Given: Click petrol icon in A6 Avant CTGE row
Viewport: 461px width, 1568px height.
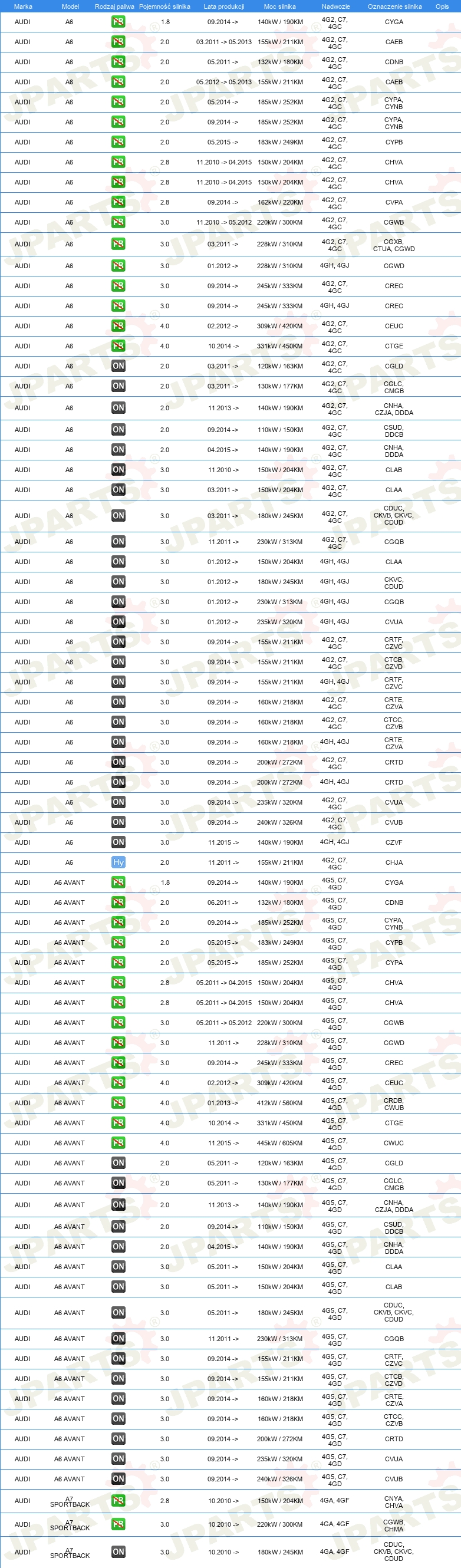Looking at the screenshot, I should tap(118, 1123).
